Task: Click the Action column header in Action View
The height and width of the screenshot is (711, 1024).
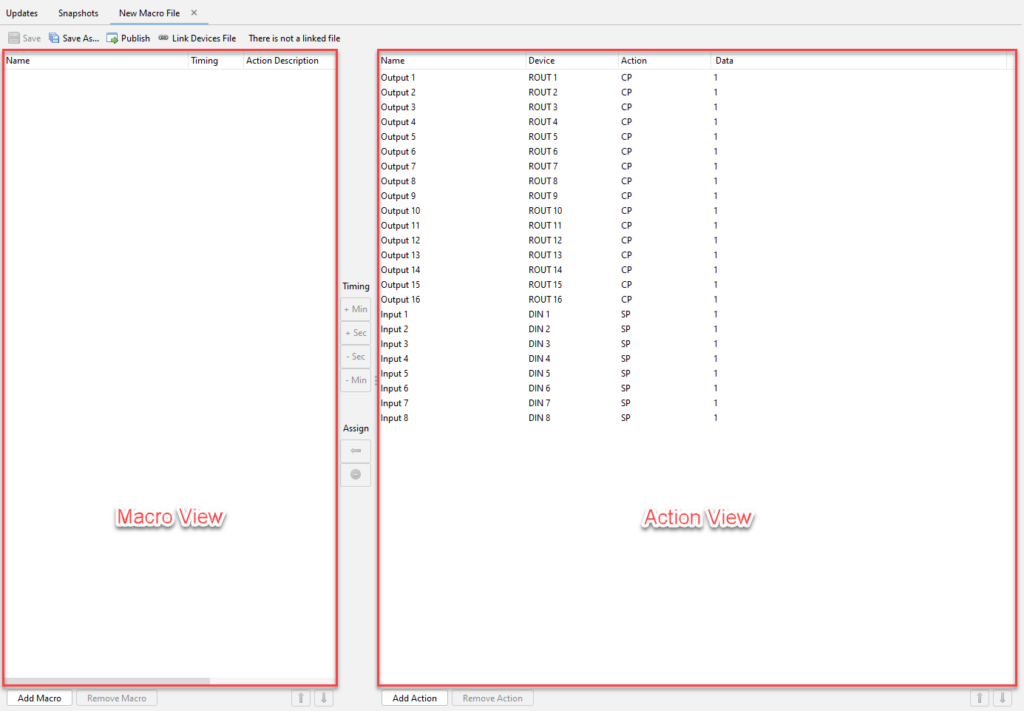Action: 665,61
